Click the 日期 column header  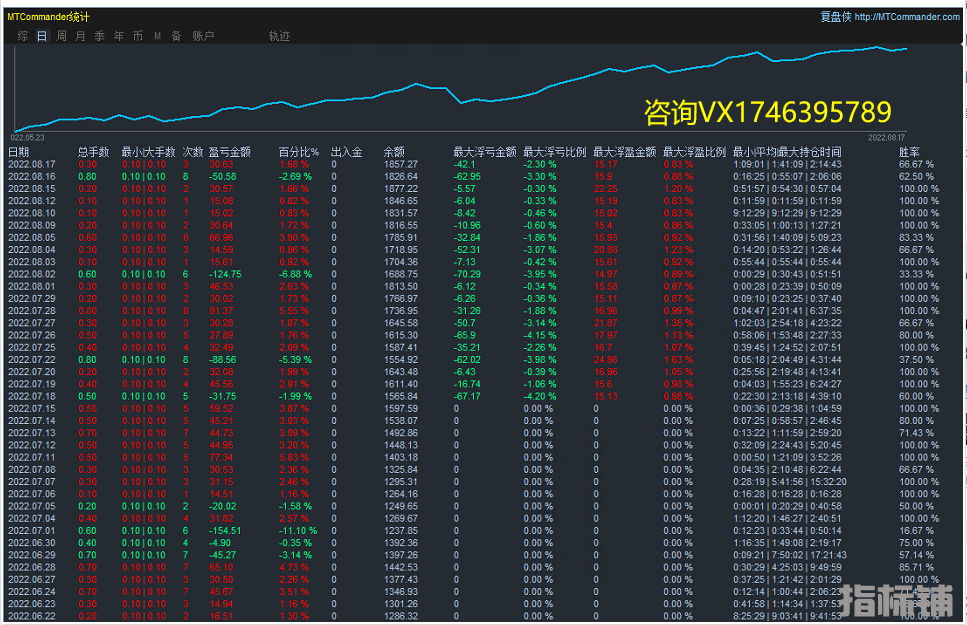coord(19,152)
